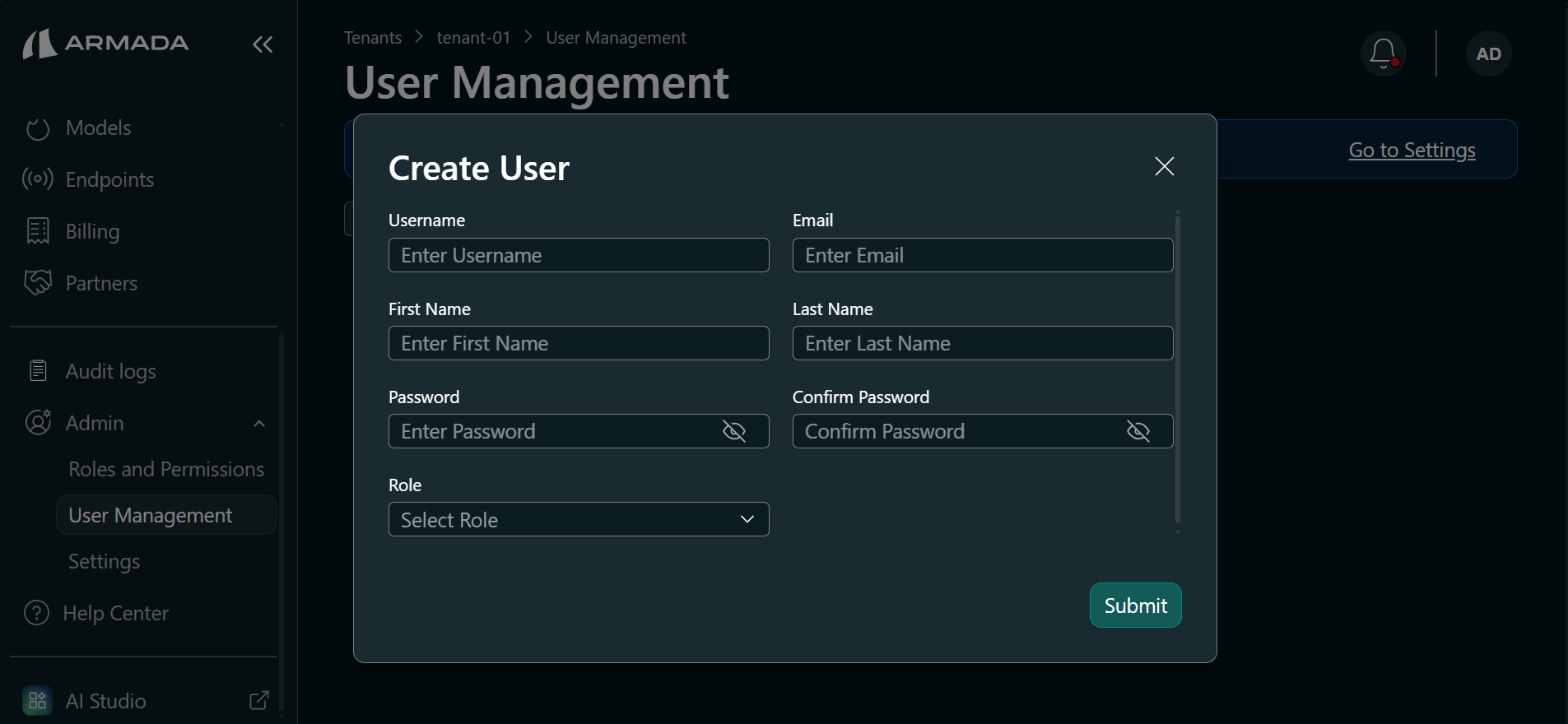Click the Armada logo
Viewport: 1568px width, 724px height.
click(105, 44)
